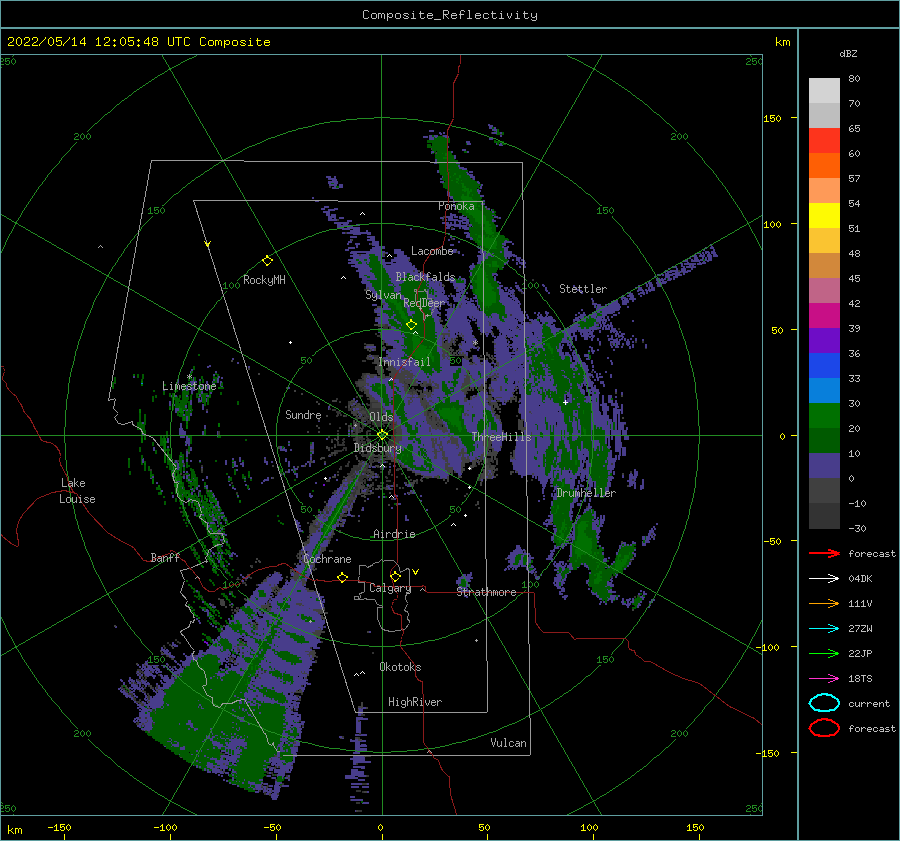
Task: Click the Limestone label
Action: [189, 386]
